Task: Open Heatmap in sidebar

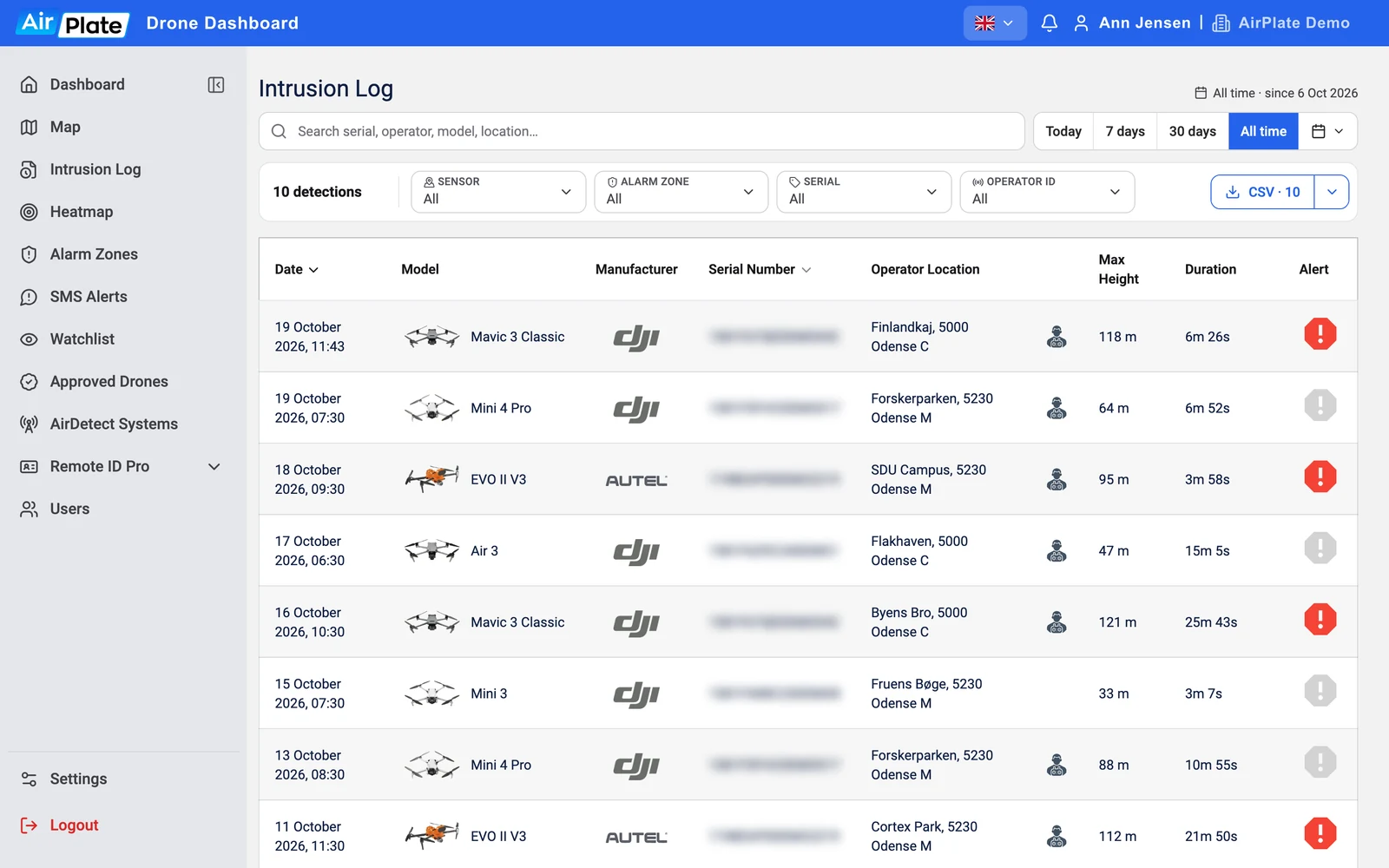Action: coord(82,212)
